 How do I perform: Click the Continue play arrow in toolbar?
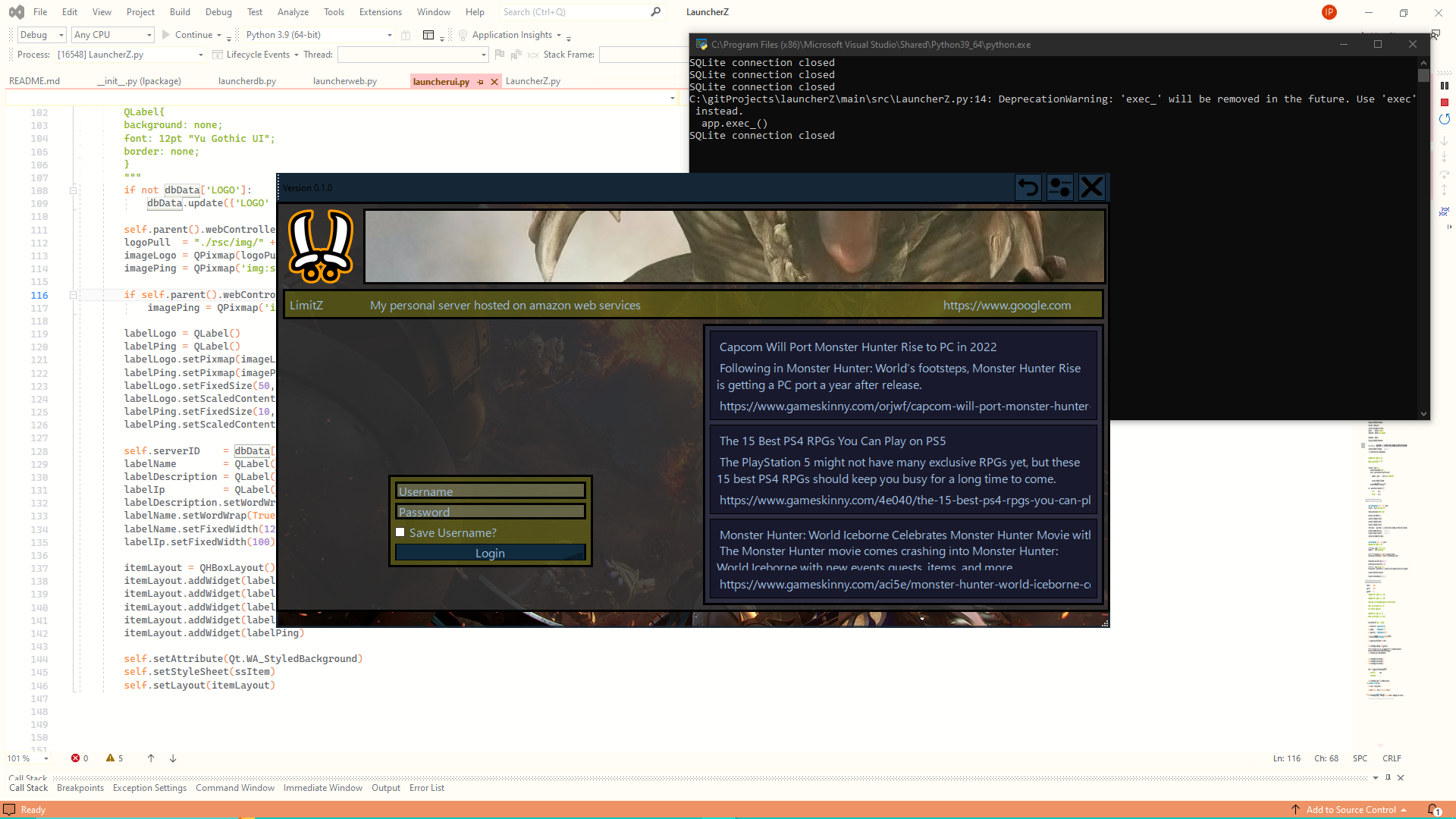[166, 35]
